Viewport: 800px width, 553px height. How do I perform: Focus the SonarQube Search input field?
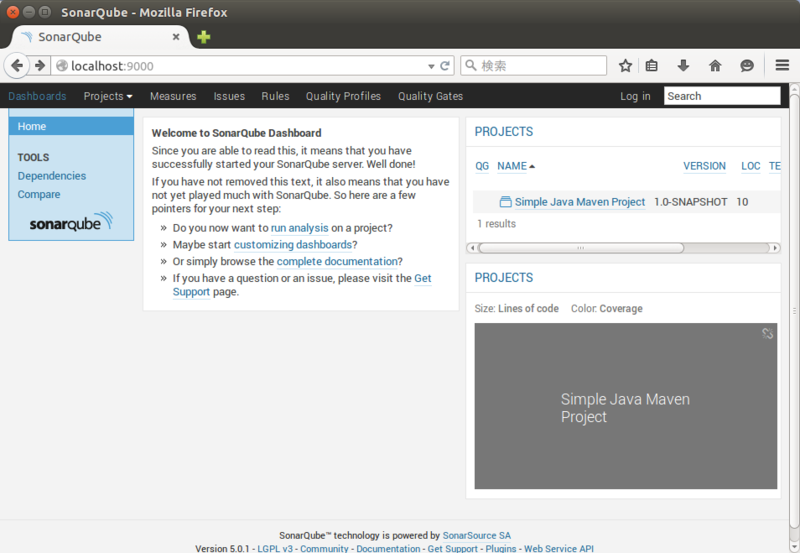[722, 96]
